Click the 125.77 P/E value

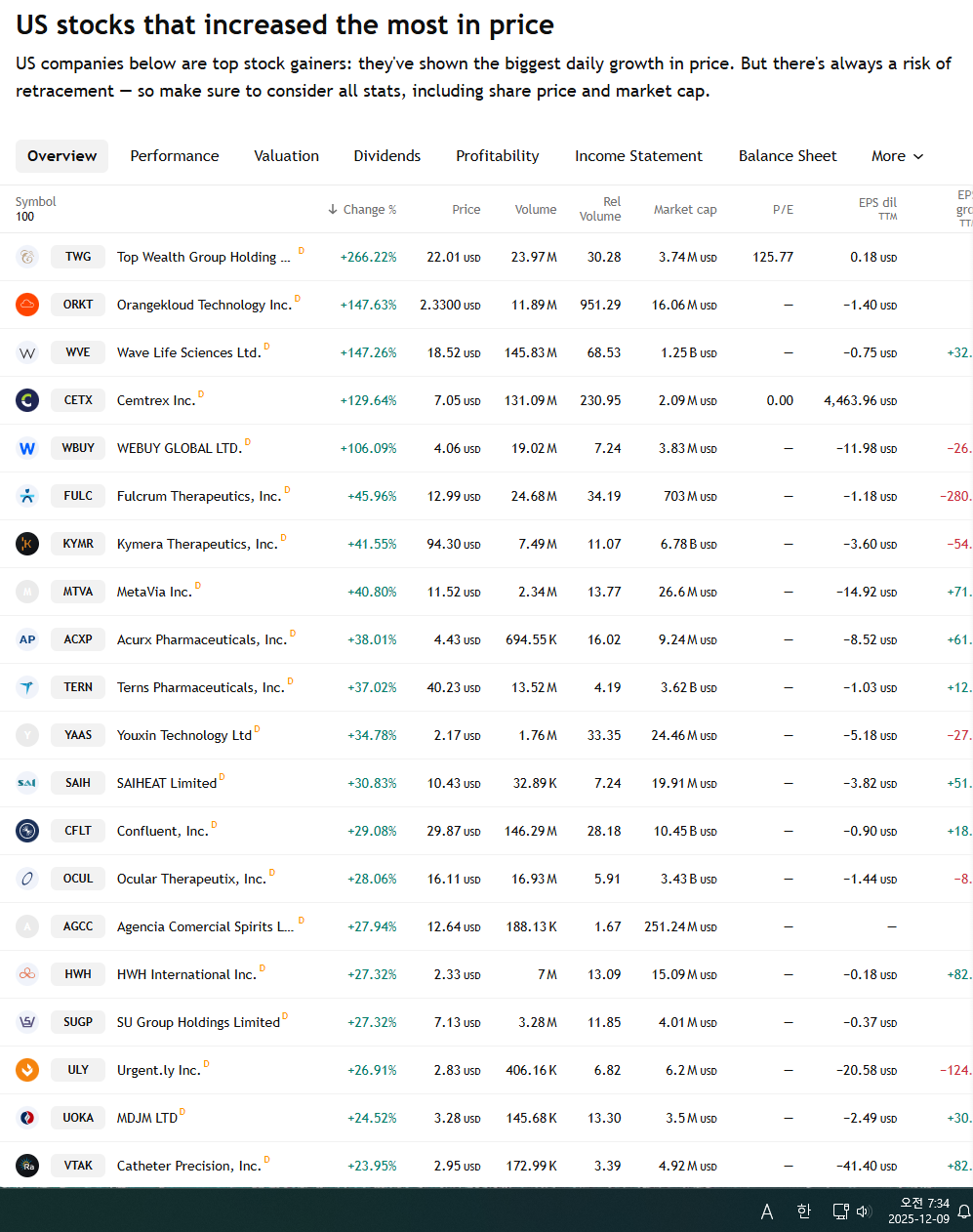coord(773,257)
